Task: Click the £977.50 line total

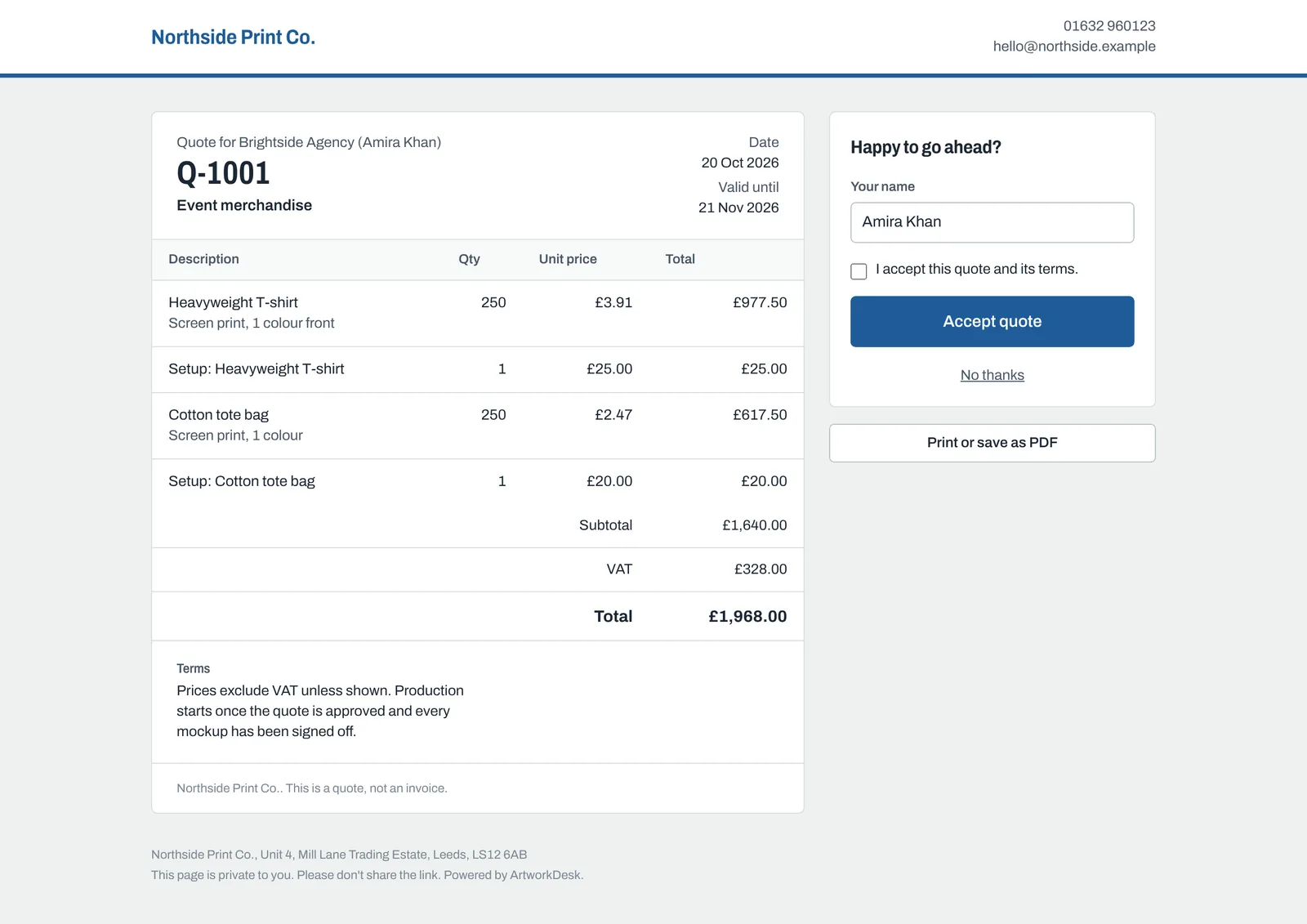Action: (760, 302)
